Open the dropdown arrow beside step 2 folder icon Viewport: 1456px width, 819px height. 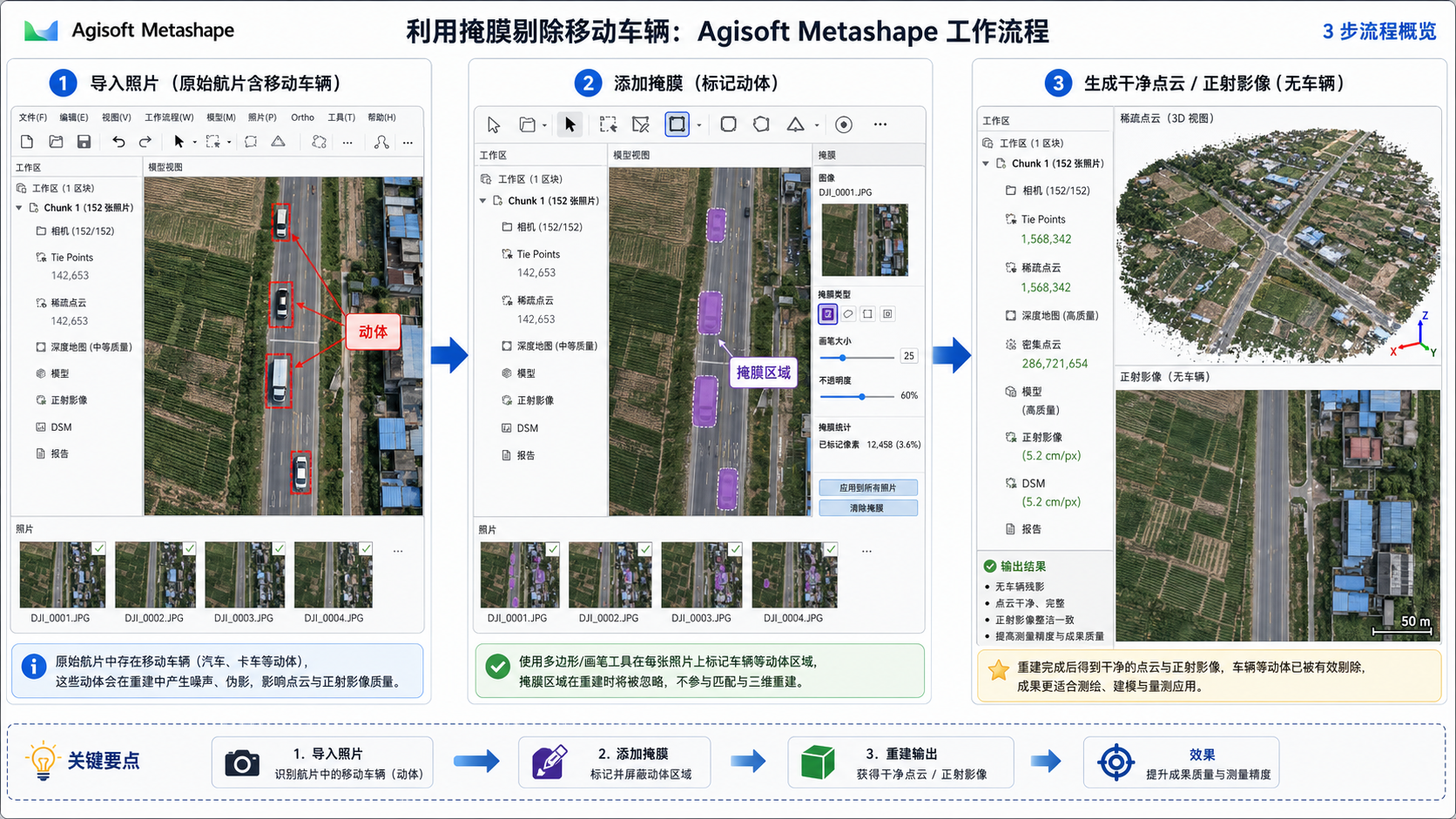point(544,126)
